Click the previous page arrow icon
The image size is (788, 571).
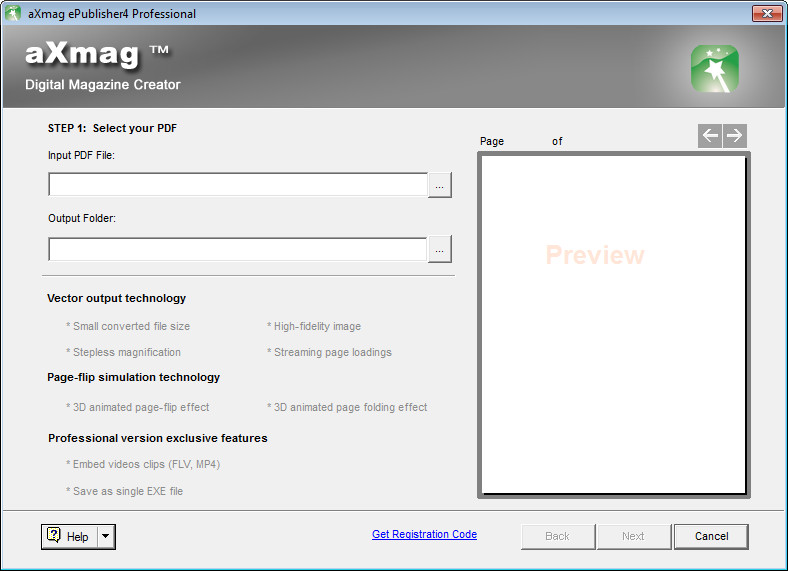click(x=710, y=136)
